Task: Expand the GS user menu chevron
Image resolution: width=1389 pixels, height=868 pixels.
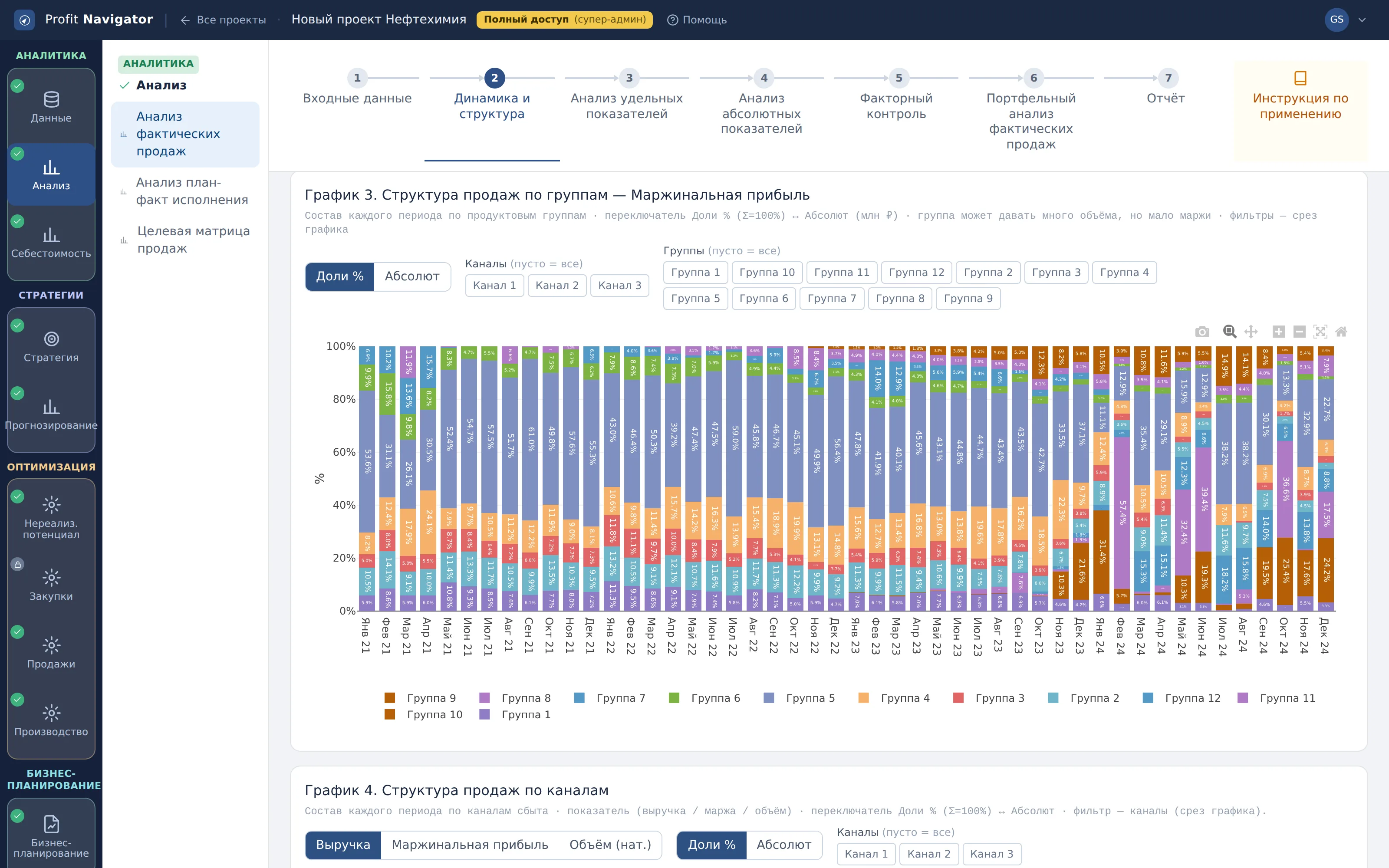Action: click(x=1362, y=20)
